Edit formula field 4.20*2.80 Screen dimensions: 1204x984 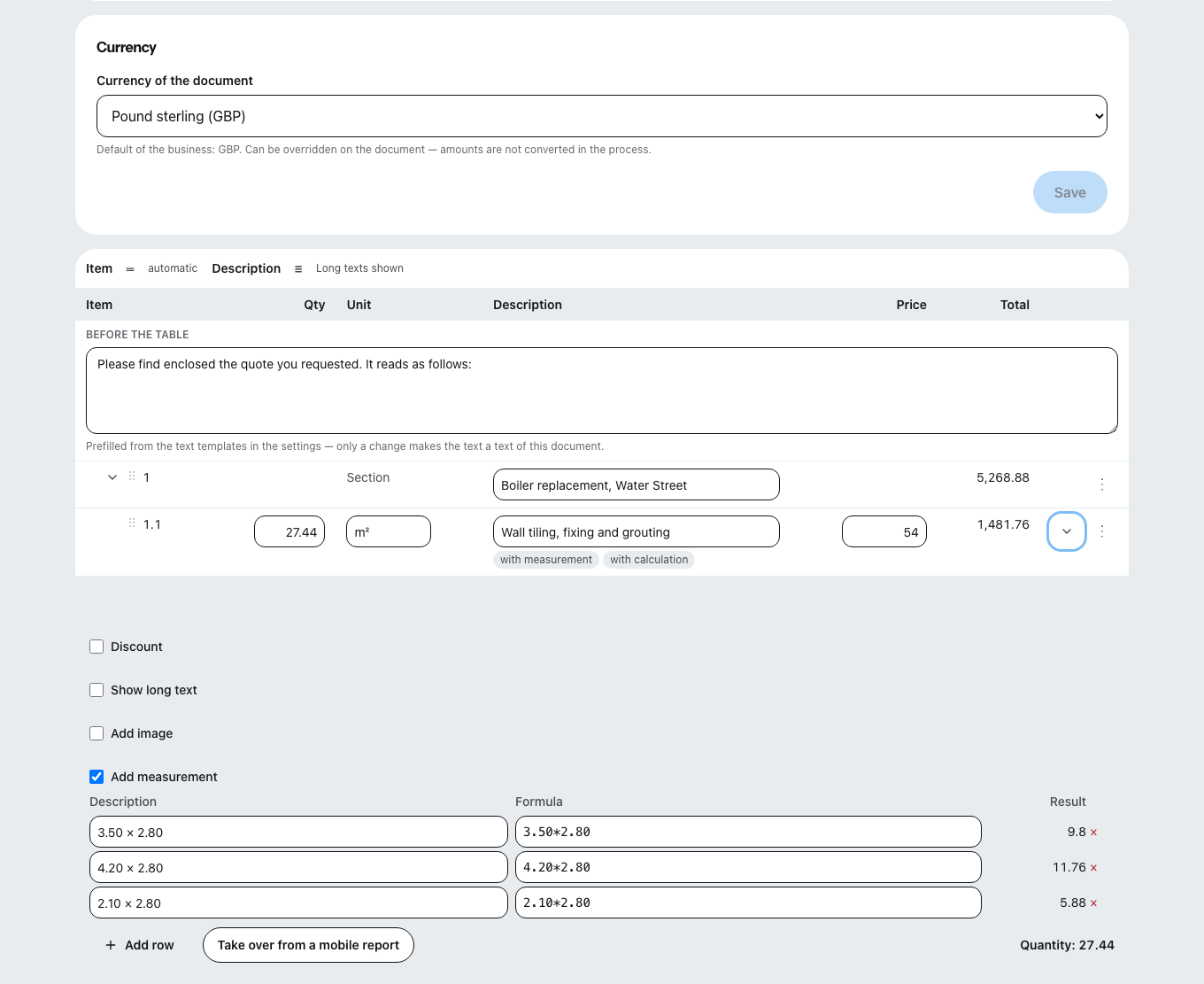click(x=748, y=867)
